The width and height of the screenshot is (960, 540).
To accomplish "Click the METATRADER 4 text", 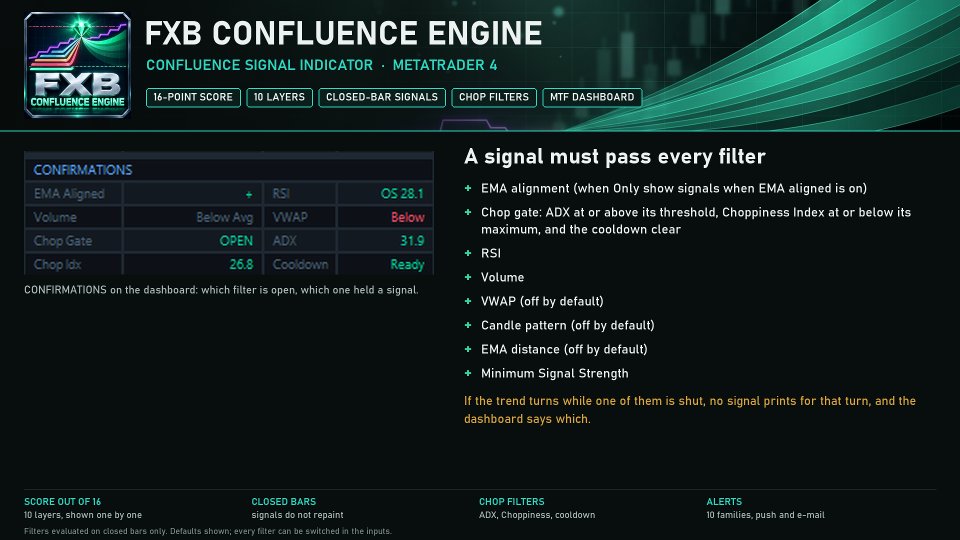I will coord(445,66).
